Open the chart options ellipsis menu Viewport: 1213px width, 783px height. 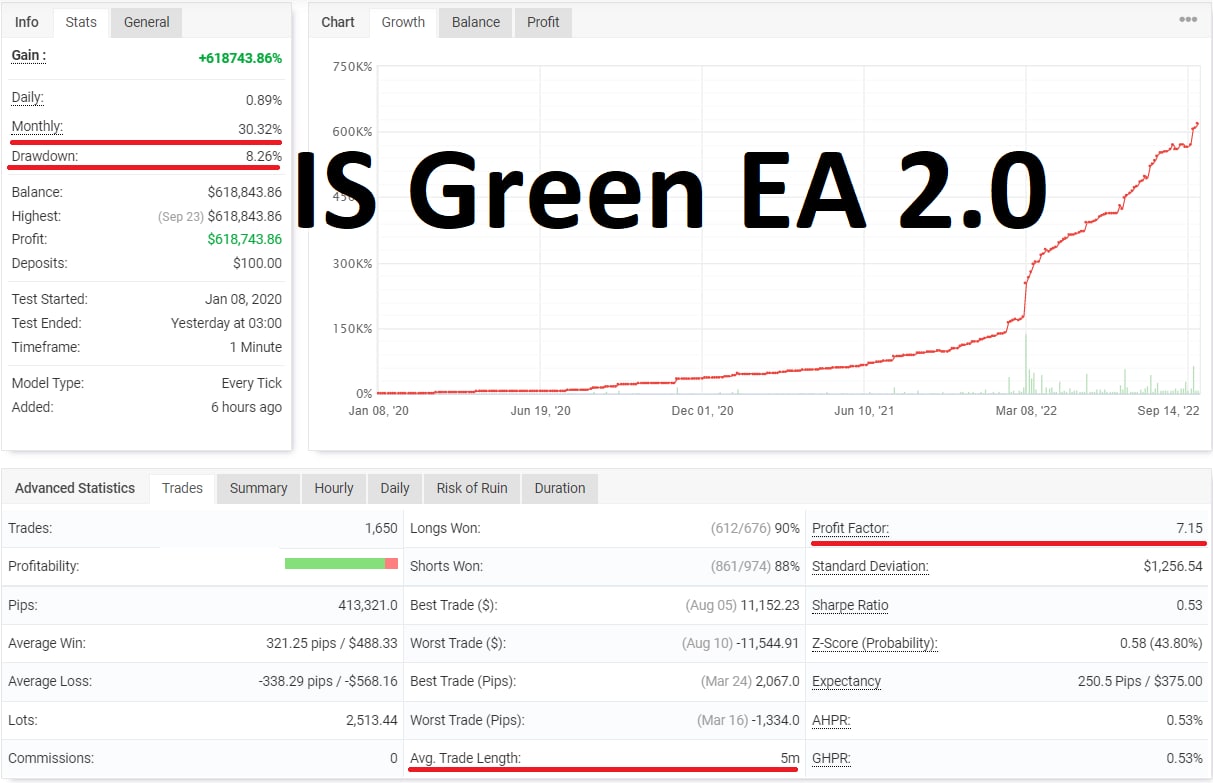(1188, 20)
